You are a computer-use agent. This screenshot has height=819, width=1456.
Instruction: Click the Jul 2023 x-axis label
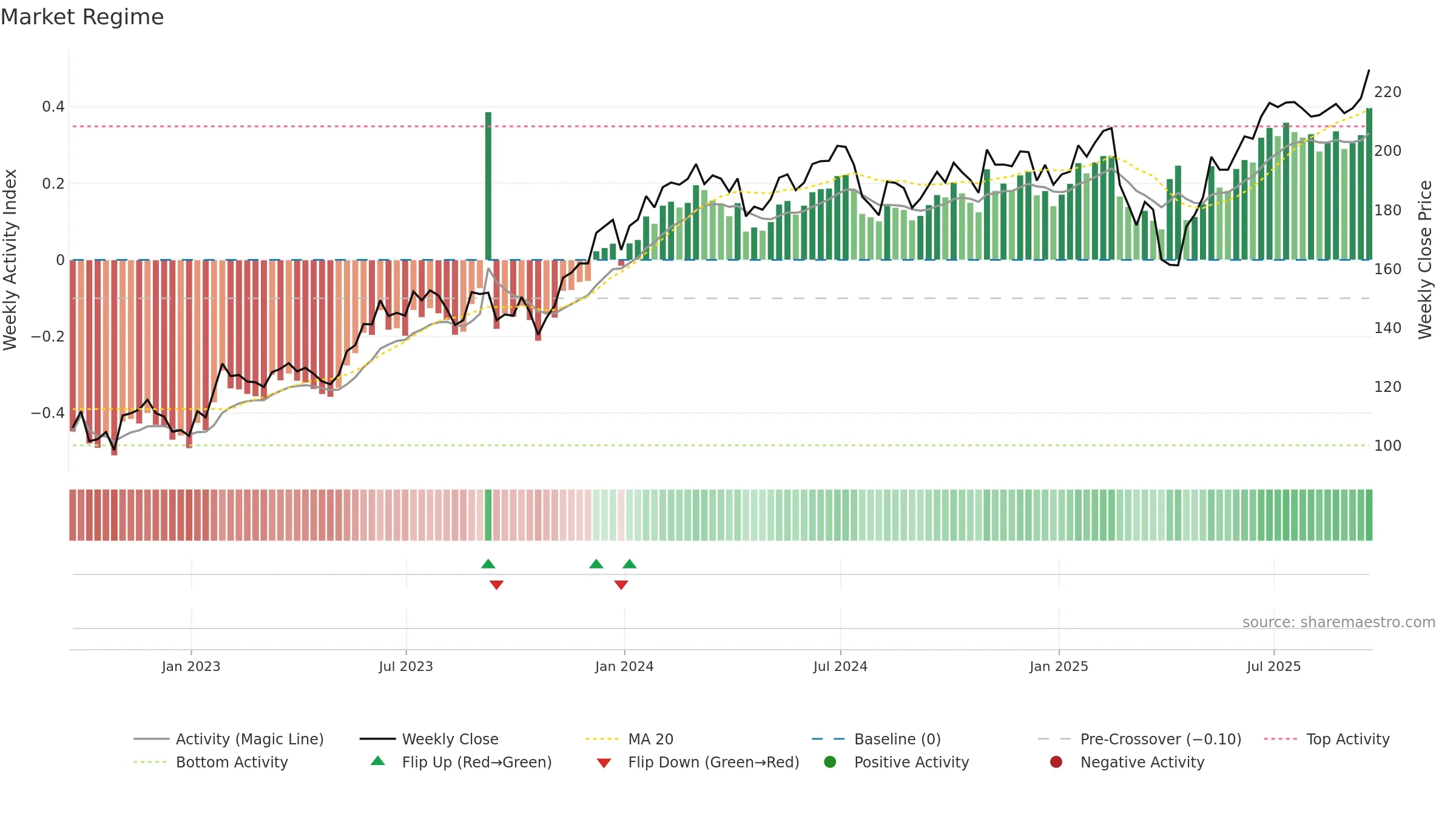point(406,667)
